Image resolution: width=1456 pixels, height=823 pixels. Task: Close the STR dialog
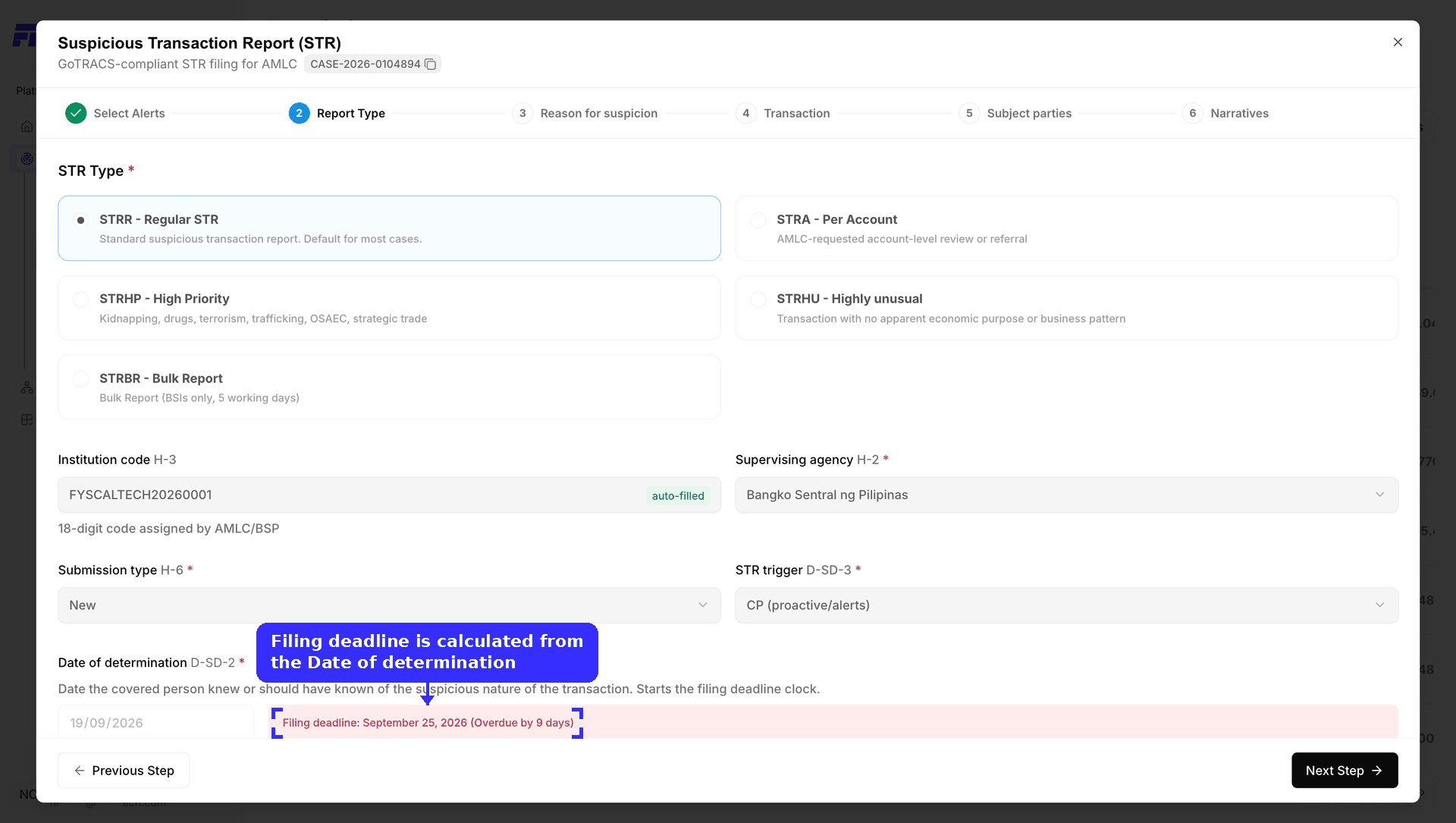[x=1398, y=42]
